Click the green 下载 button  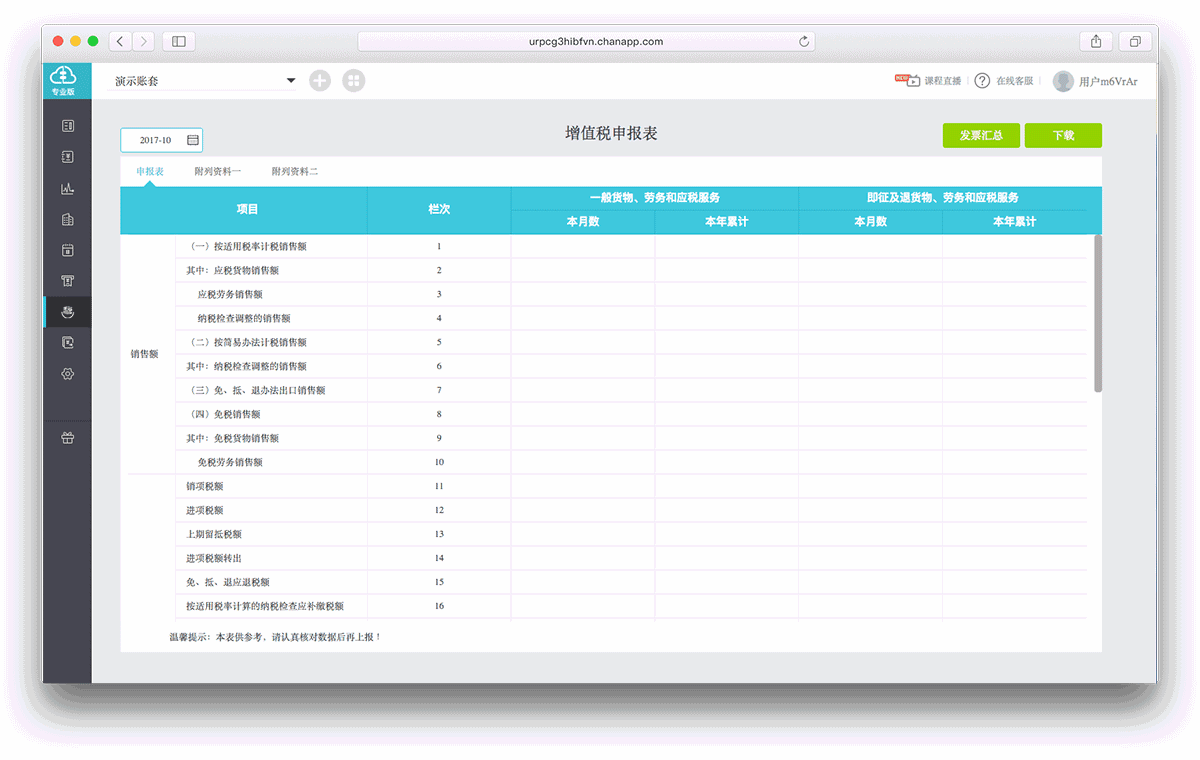[1063, 136]
